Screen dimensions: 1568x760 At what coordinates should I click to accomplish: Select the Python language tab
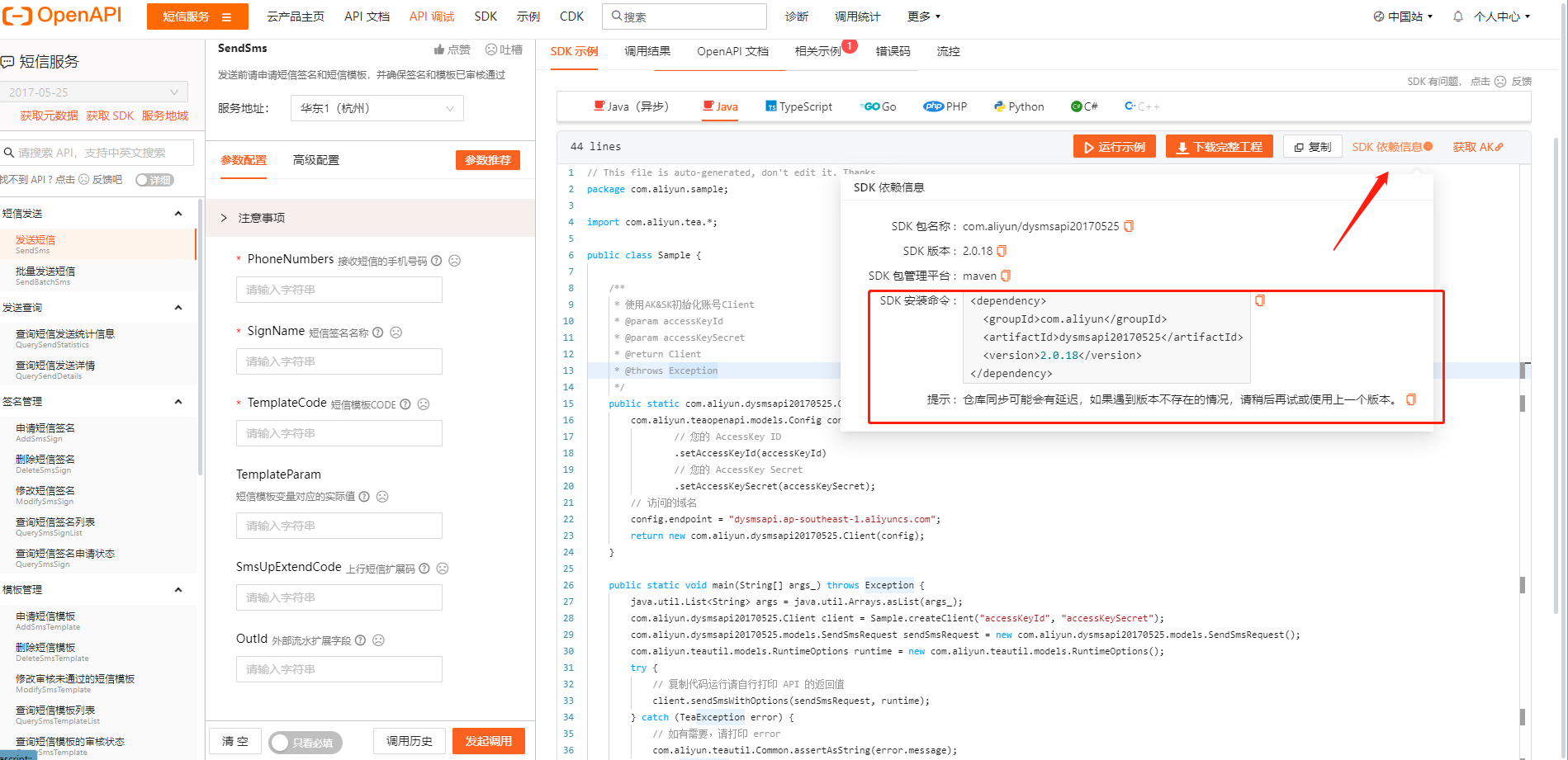tap(1019, 106)
